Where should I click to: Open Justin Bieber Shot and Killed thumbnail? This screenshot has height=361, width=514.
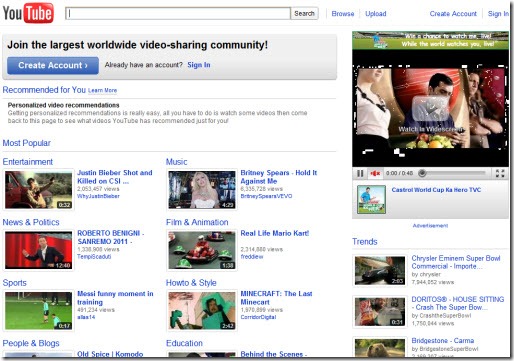point(38,190)
